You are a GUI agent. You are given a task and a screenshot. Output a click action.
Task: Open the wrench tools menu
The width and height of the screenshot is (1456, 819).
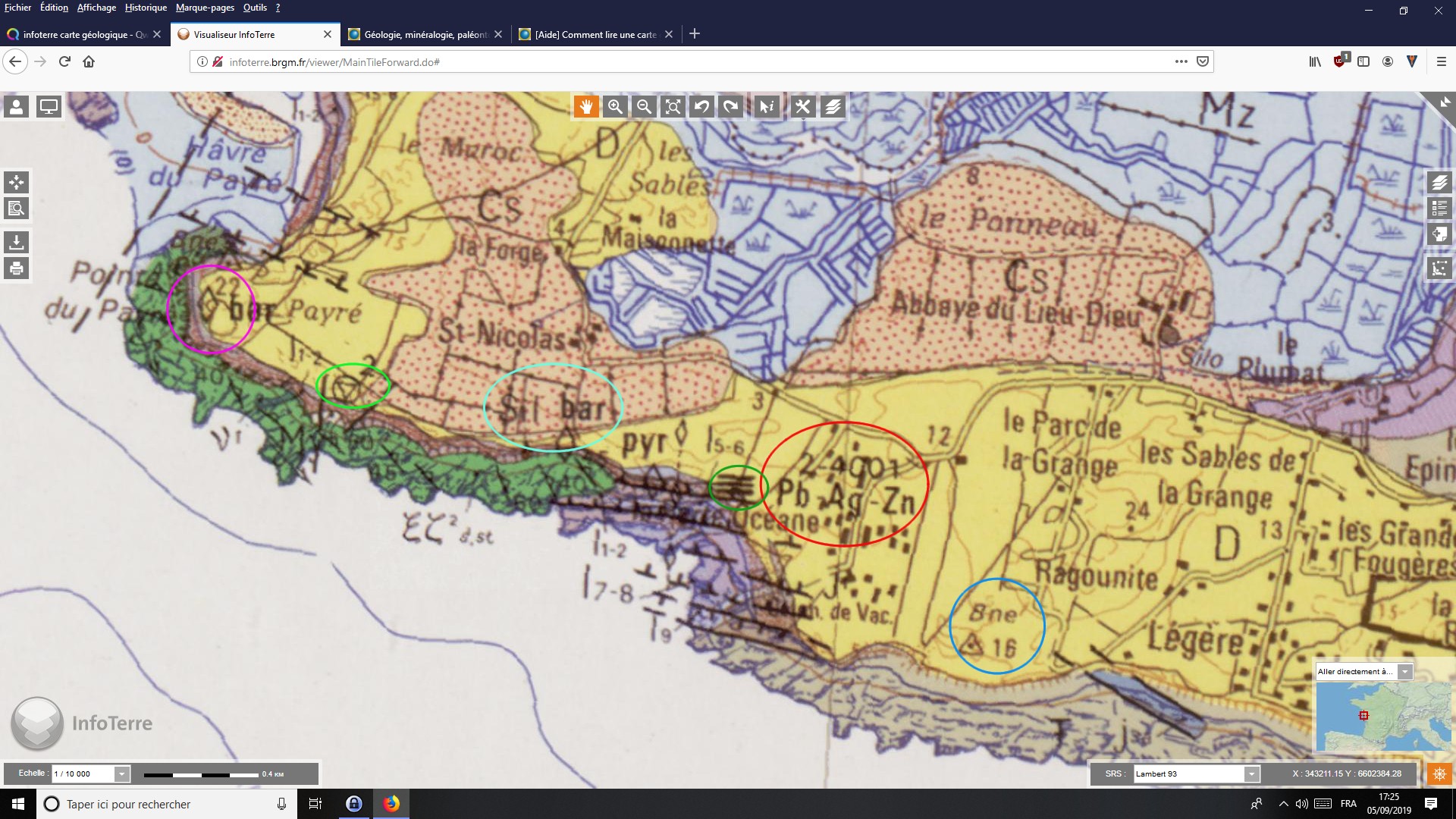tap(802, 107)
